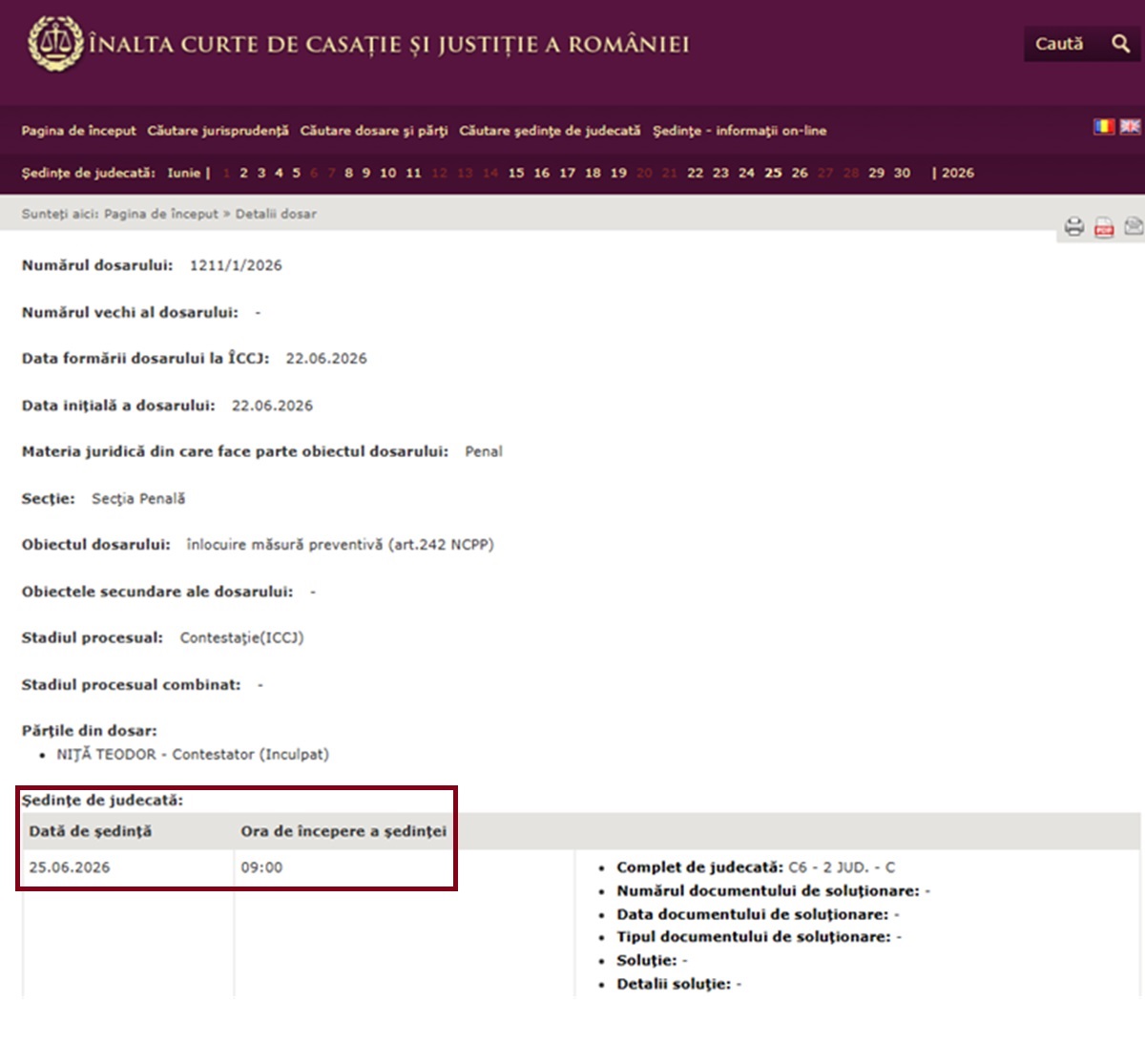Viewport: 1145px width, 1064px height.
Task: Click the Iunie month link
Action: pos(184,173)
